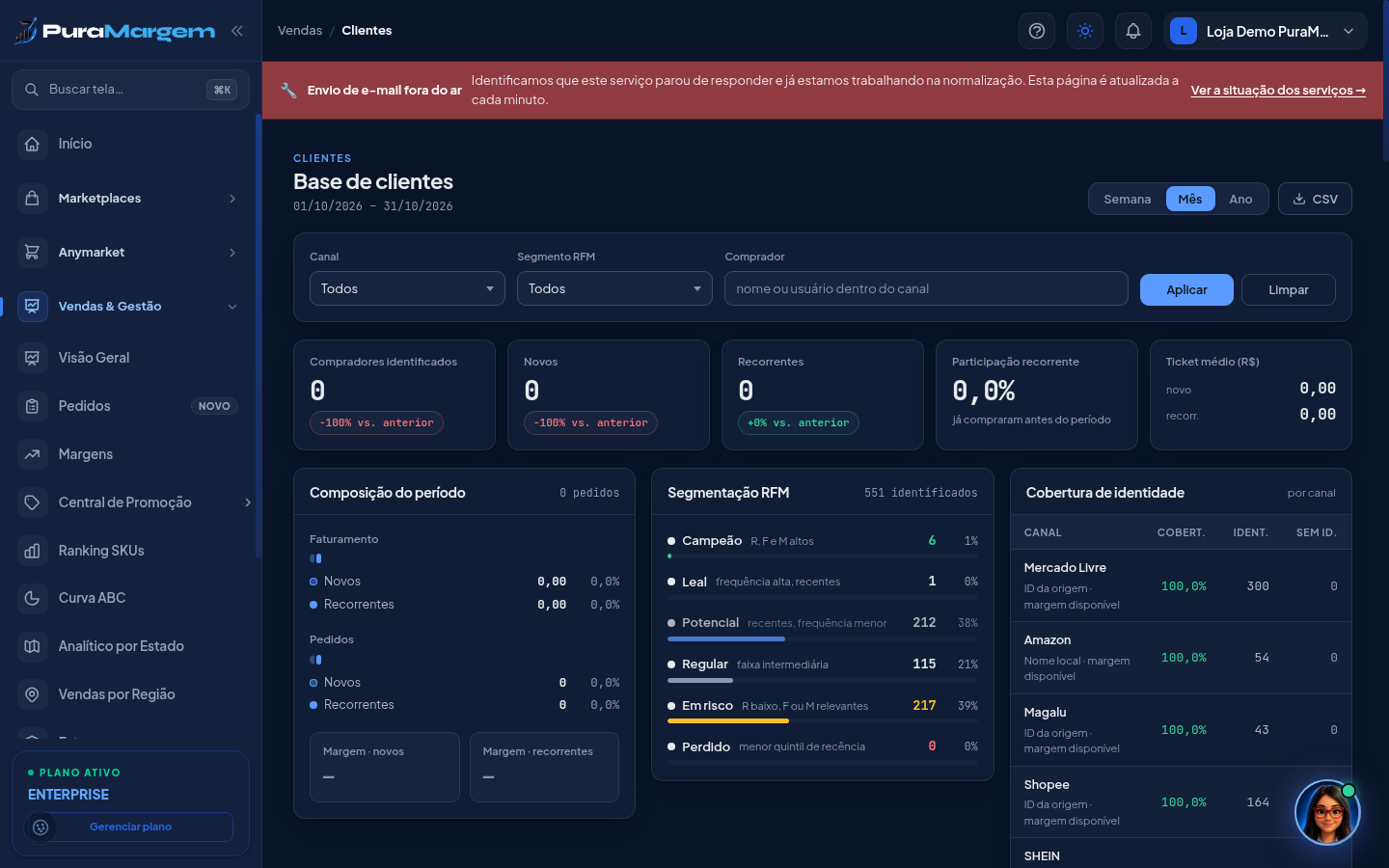This screenshot has height=868, width=1389.
Task: Open notifications bell icon
Action: pos(1133,31)
